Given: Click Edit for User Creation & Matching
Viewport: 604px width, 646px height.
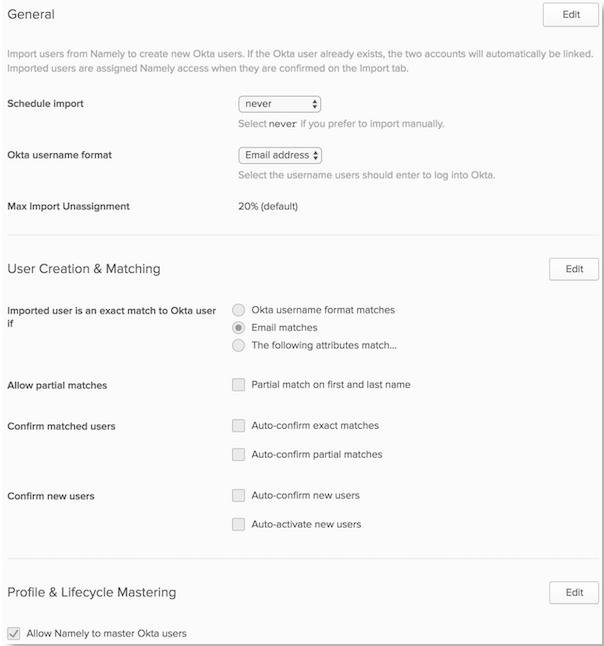Looking at the screenshot, I should [x=573, y=269].
